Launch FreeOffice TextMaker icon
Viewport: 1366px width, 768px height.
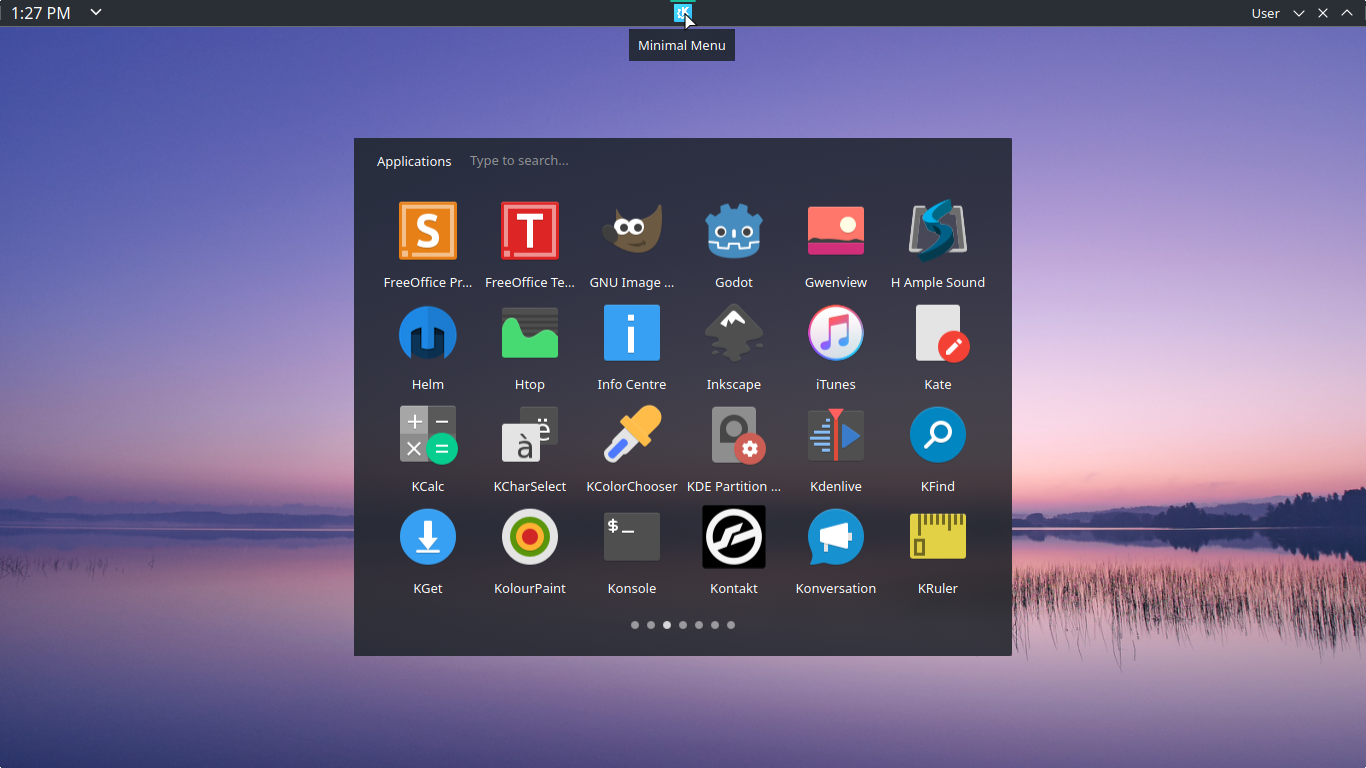[x=530, y=231]
